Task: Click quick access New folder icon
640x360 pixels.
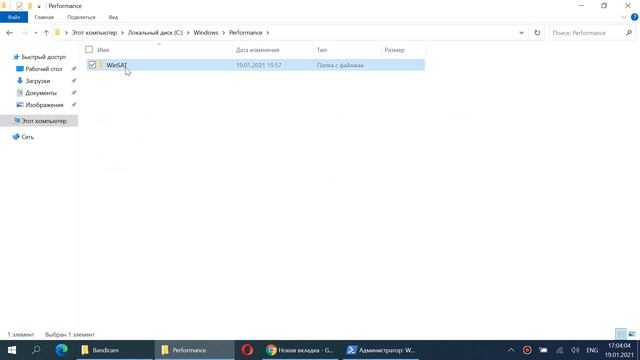Action: point(30,6)
